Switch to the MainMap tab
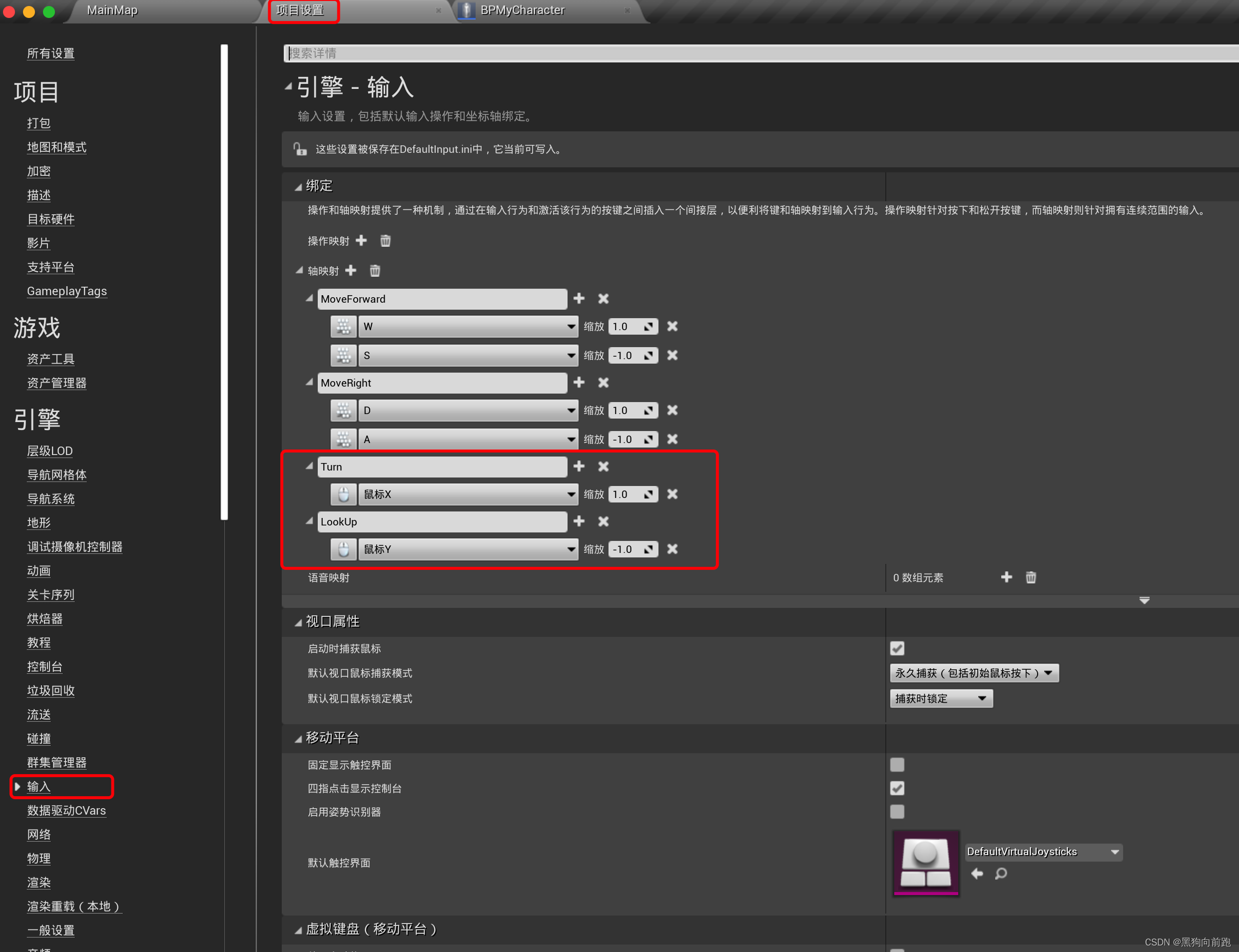 (x=111, y=9)
